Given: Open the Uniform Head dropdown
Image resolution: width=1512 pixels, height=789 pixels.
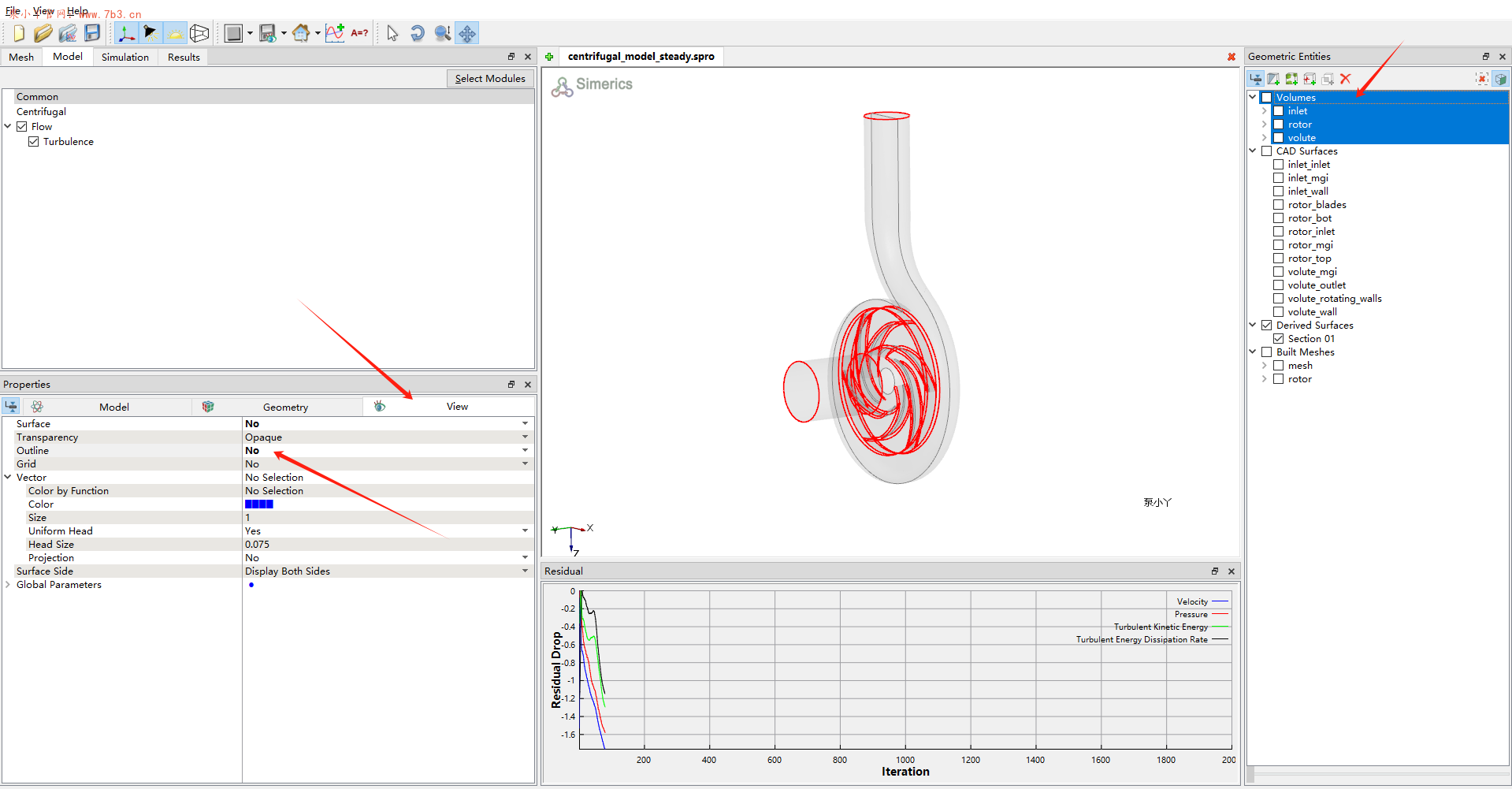Looking at the screenshot, I should (x=525, y=531).
